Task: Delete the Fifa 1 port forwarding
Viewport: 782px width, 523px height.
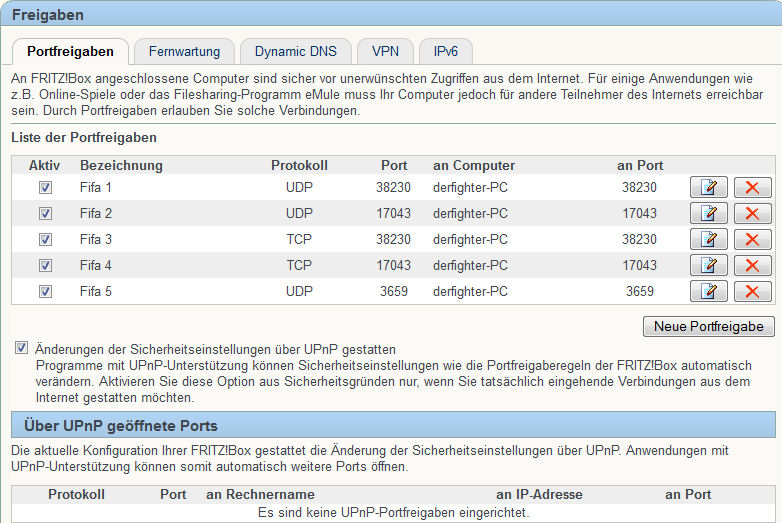Action: coord(752,187)
